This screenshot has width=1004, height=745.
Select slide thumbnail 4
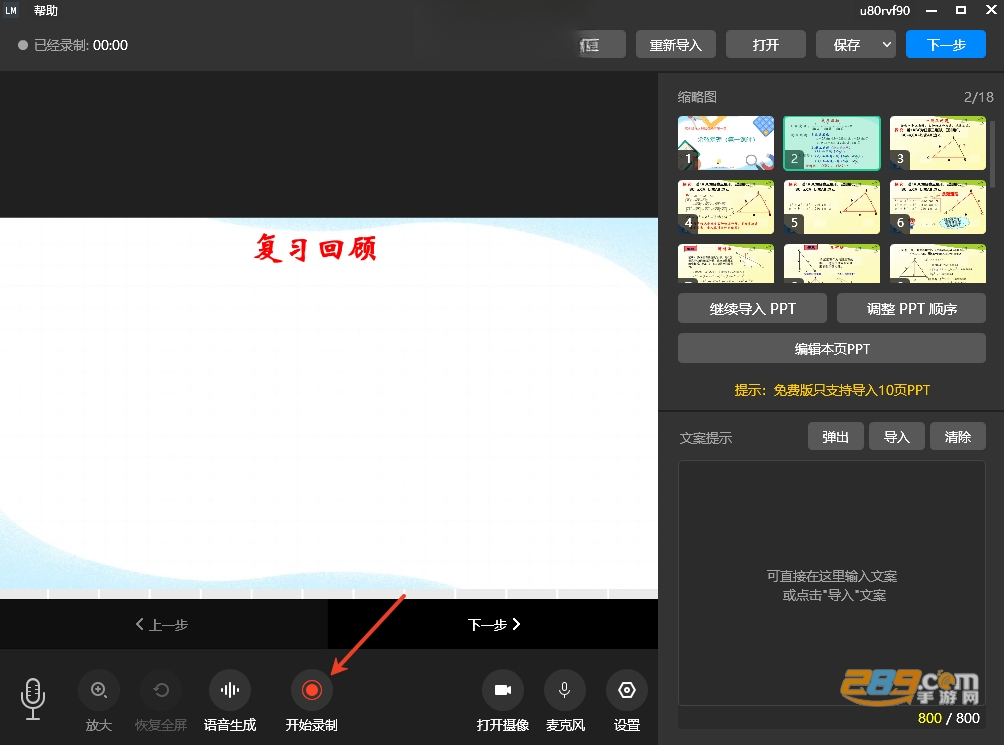726,207
